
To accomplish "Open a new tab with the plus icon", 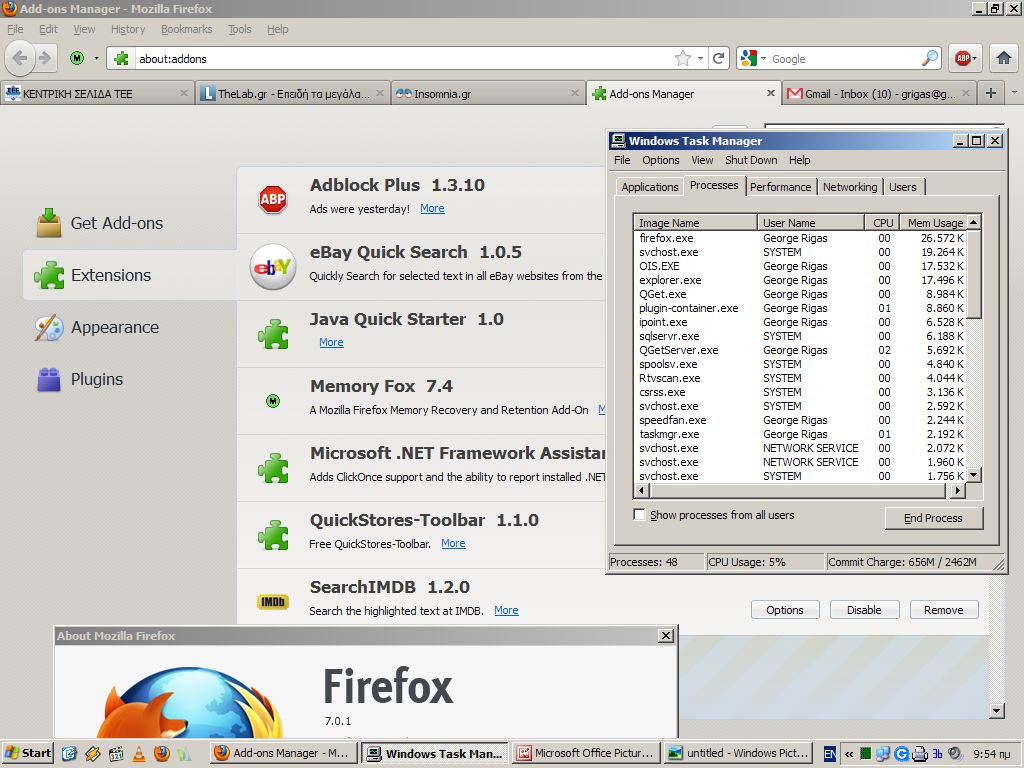I will pos(991,93).
